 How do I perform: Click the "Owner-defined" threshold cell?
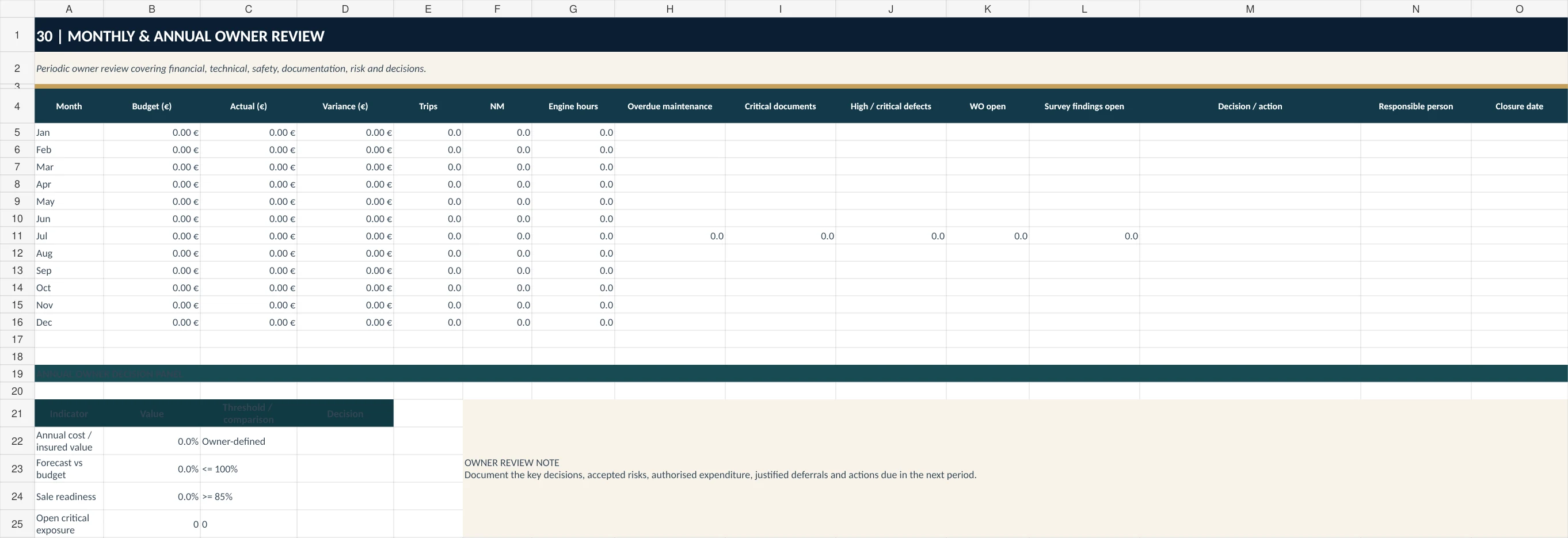point(248,441)
